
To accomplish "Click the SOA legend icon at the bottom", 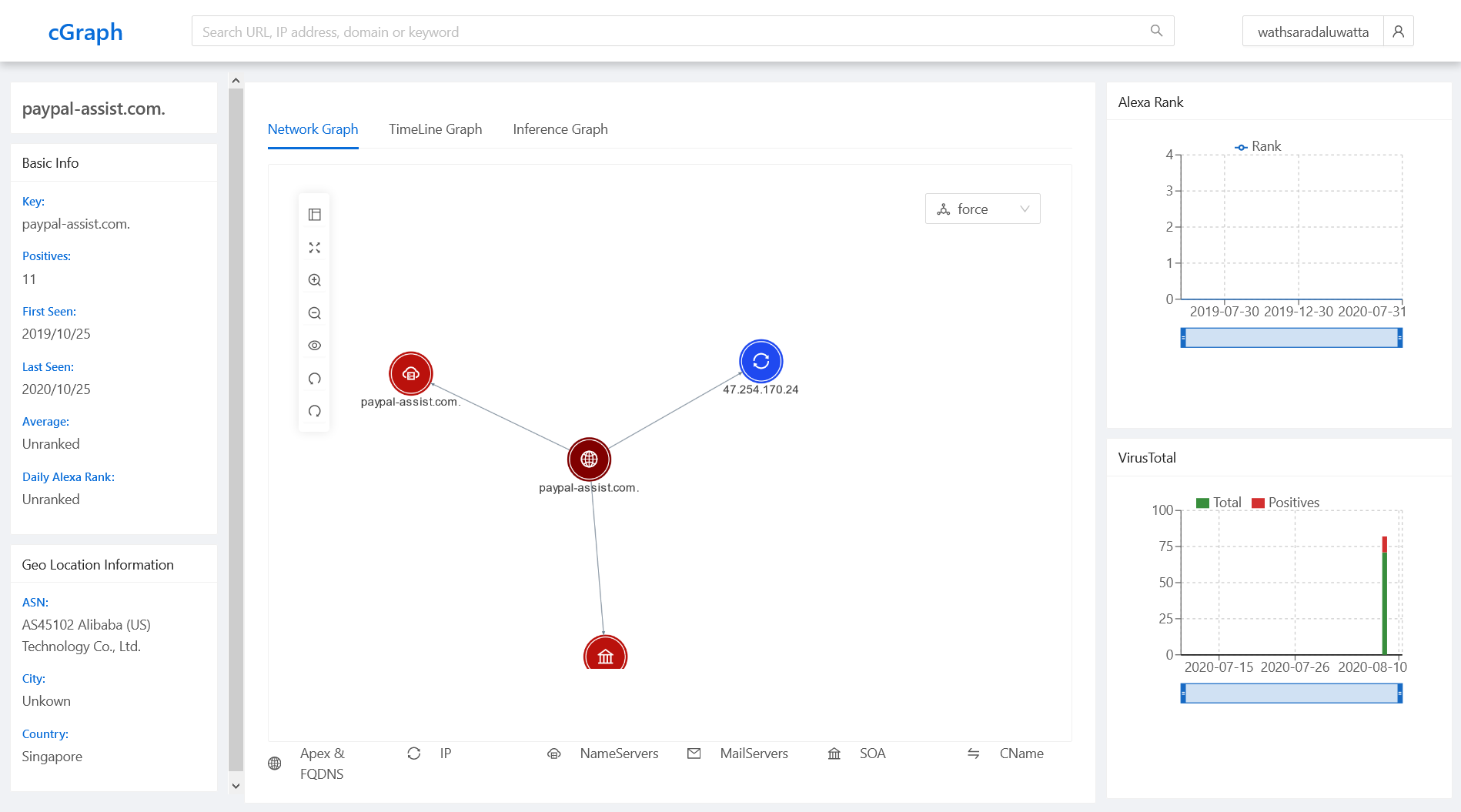I will click(834, 754).
